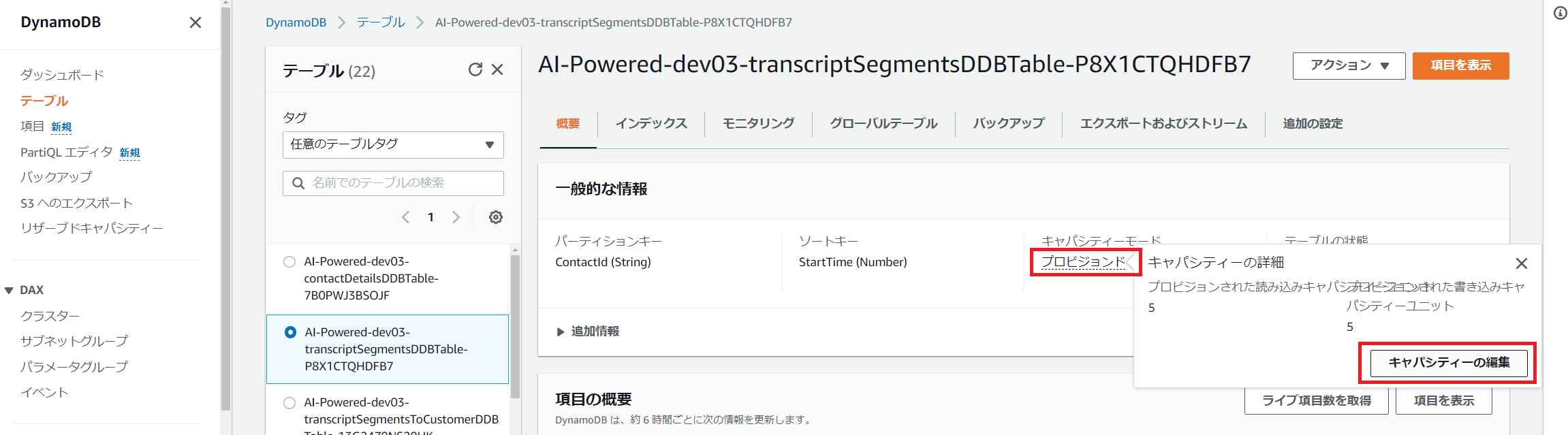
Task: Open PartiQL エディタ in the sidebar
Action: [x=67, y=152]
